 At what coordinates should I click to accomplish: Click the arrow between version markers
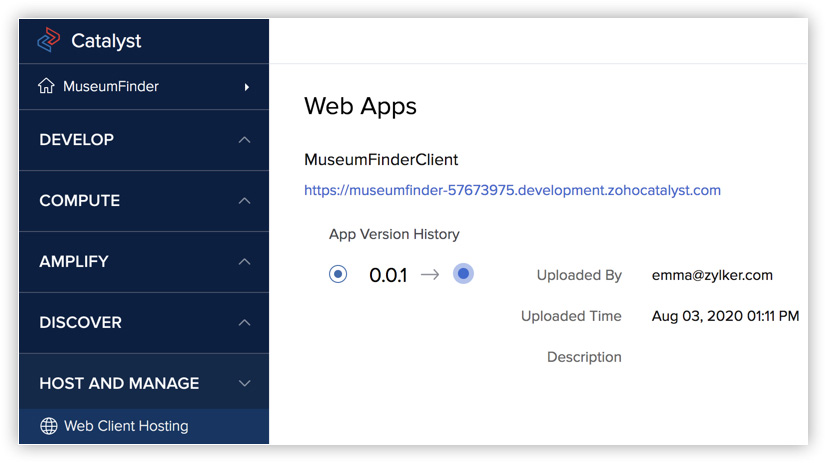430,275
